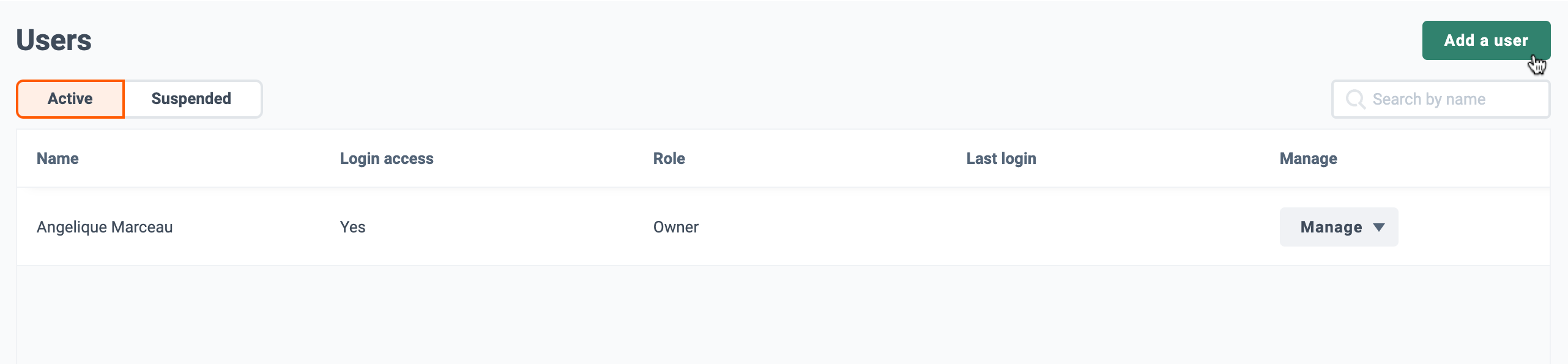Switch to the Suspended users tab

192,98
